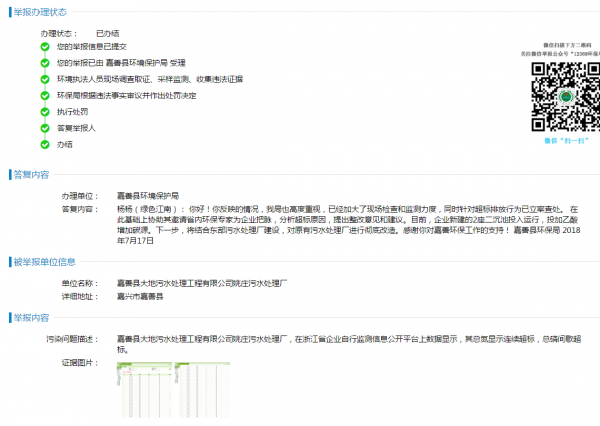Click the reply paragraph starting 杨杨(绿色江南)
Viewport: 600px width, 426px height.
tap(349, 225)
